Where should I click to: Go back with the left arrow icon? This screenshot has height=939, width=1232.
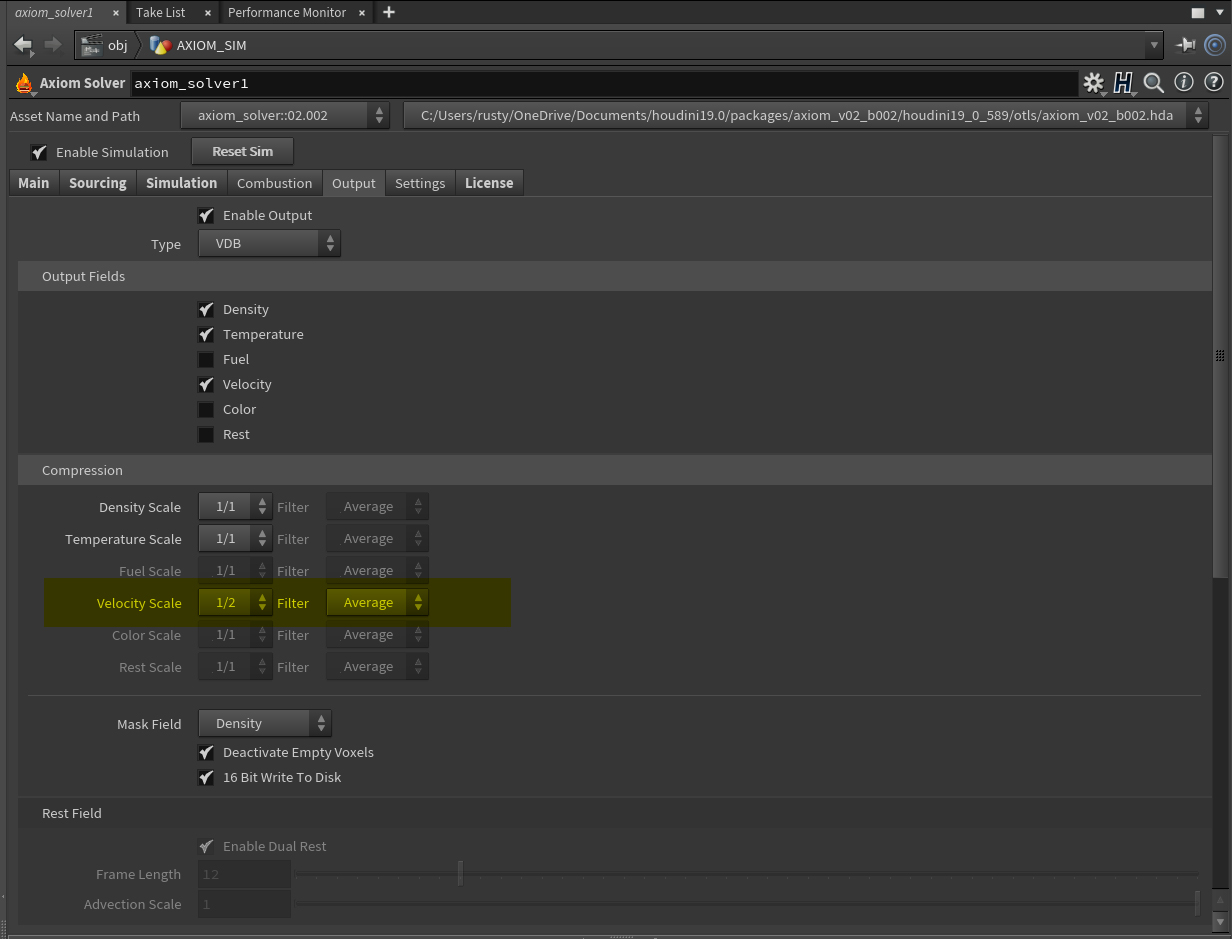coord(23,45)
